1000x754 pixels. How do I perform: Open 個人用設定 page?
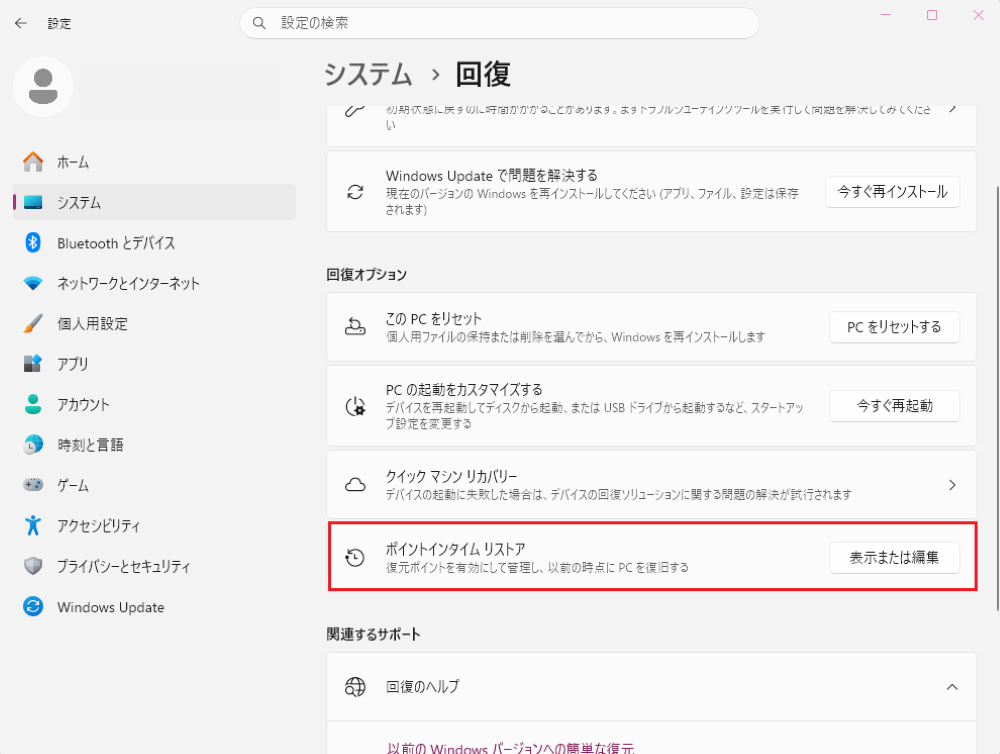pos(154,323)
